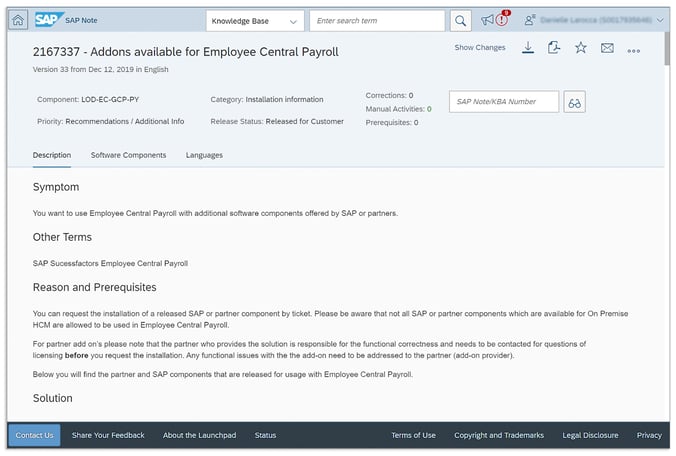
Task: Switch to Software Components tab
Action: (x=128, y=155)
